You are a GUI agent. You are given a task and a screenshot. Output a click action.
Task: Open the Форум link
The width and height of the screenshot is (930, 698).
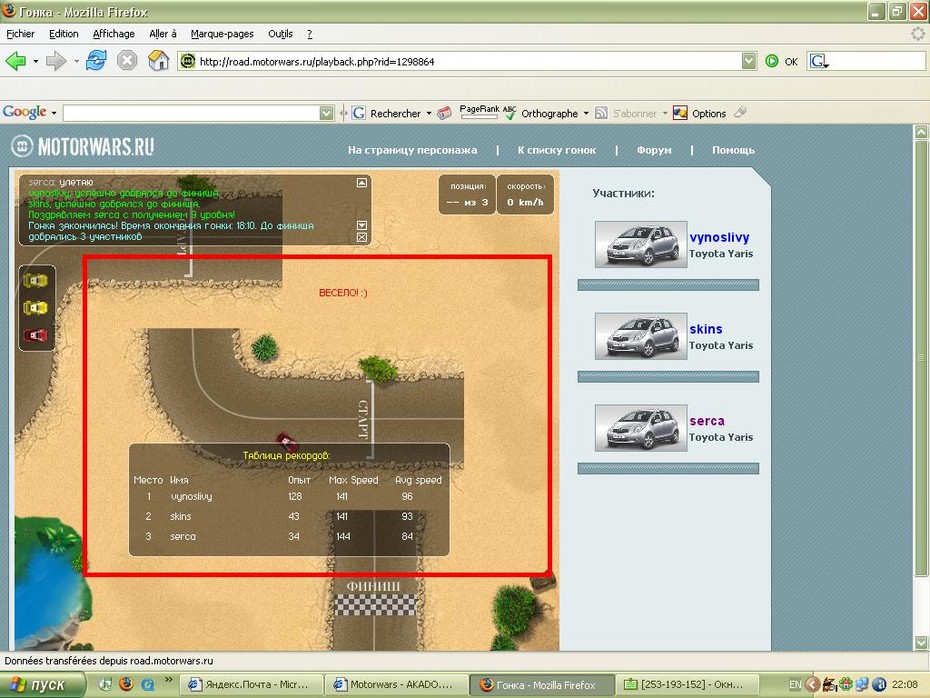click(654, 150)
